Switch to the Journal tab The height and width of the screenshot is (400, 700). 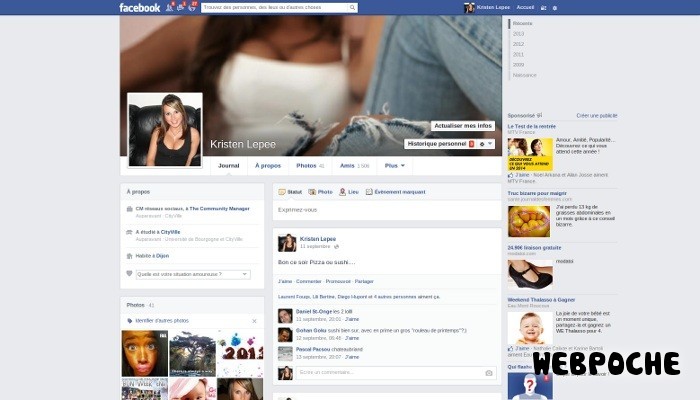pyautogui.click(x=229, y=166)
